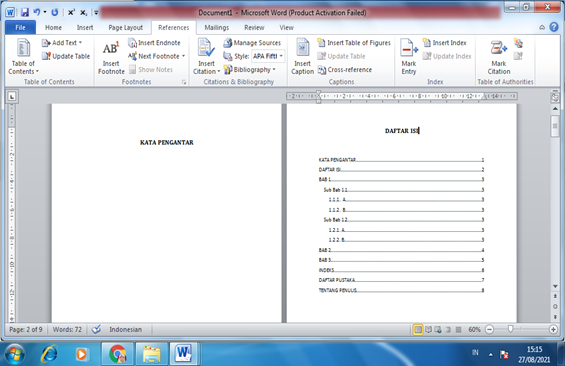Open the Next Footnote dropdown arrow
The image size is (565, 366).
point(183,56)
